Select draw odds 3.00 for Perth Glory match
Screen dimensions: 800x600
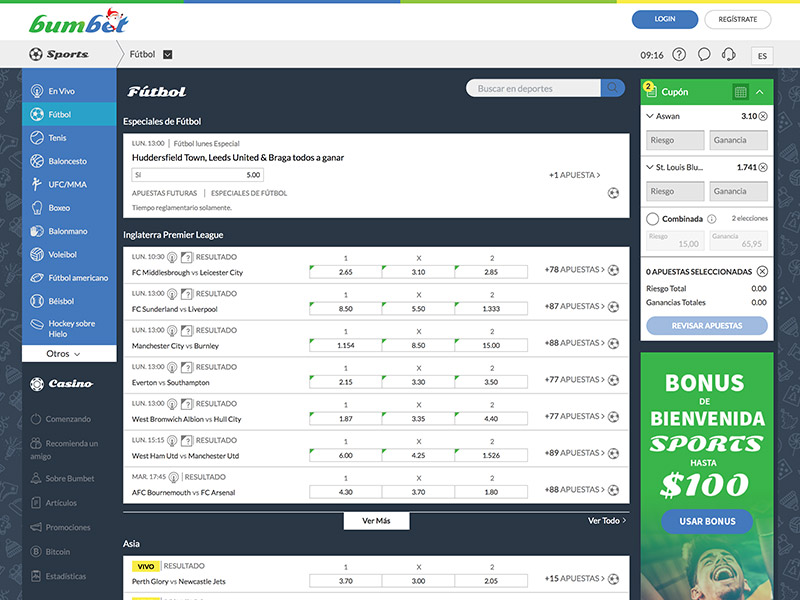(418, 581)
